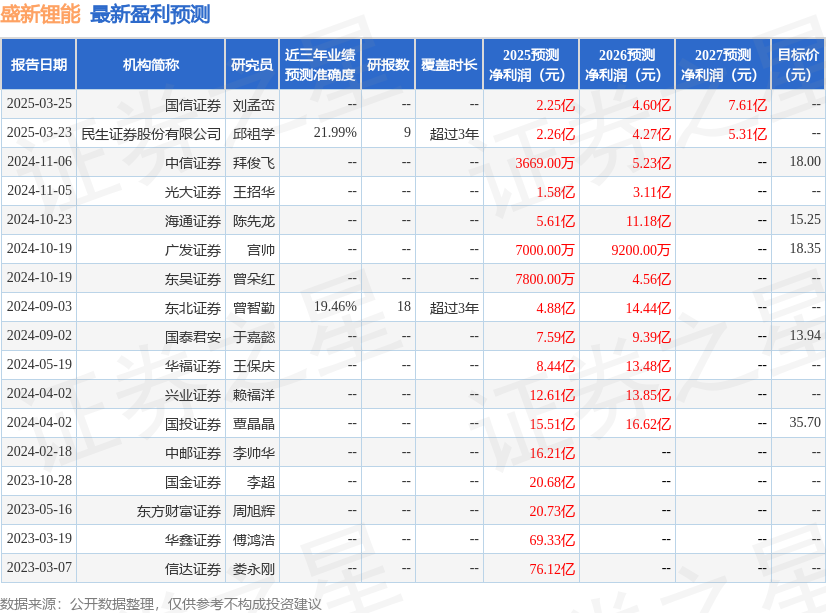Click the 数据来源 disclaimer footer text
This screenshot has width=826, height=613.
tap(161, 604)
